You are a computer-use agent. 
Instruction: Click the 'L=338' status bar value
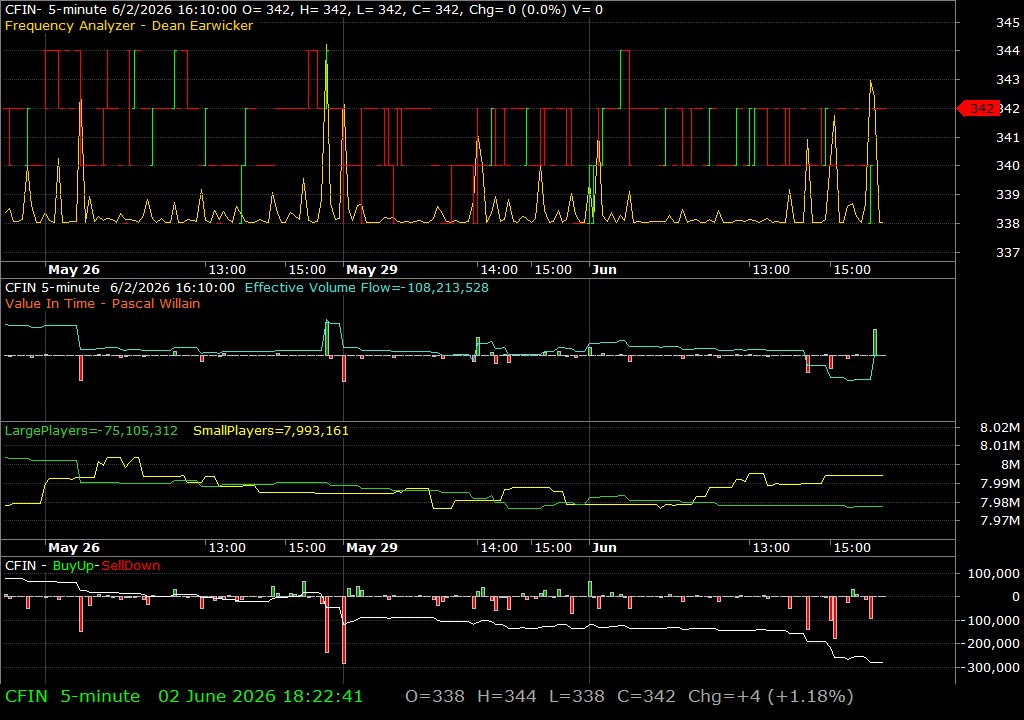click(x=577, y=696)
